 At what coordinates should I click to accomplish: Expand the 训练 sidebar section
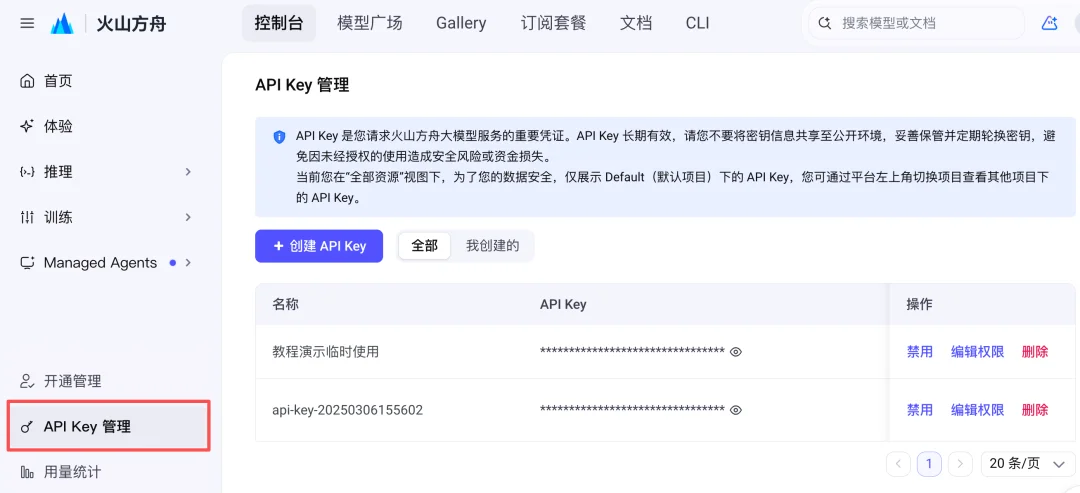(188, 218)
